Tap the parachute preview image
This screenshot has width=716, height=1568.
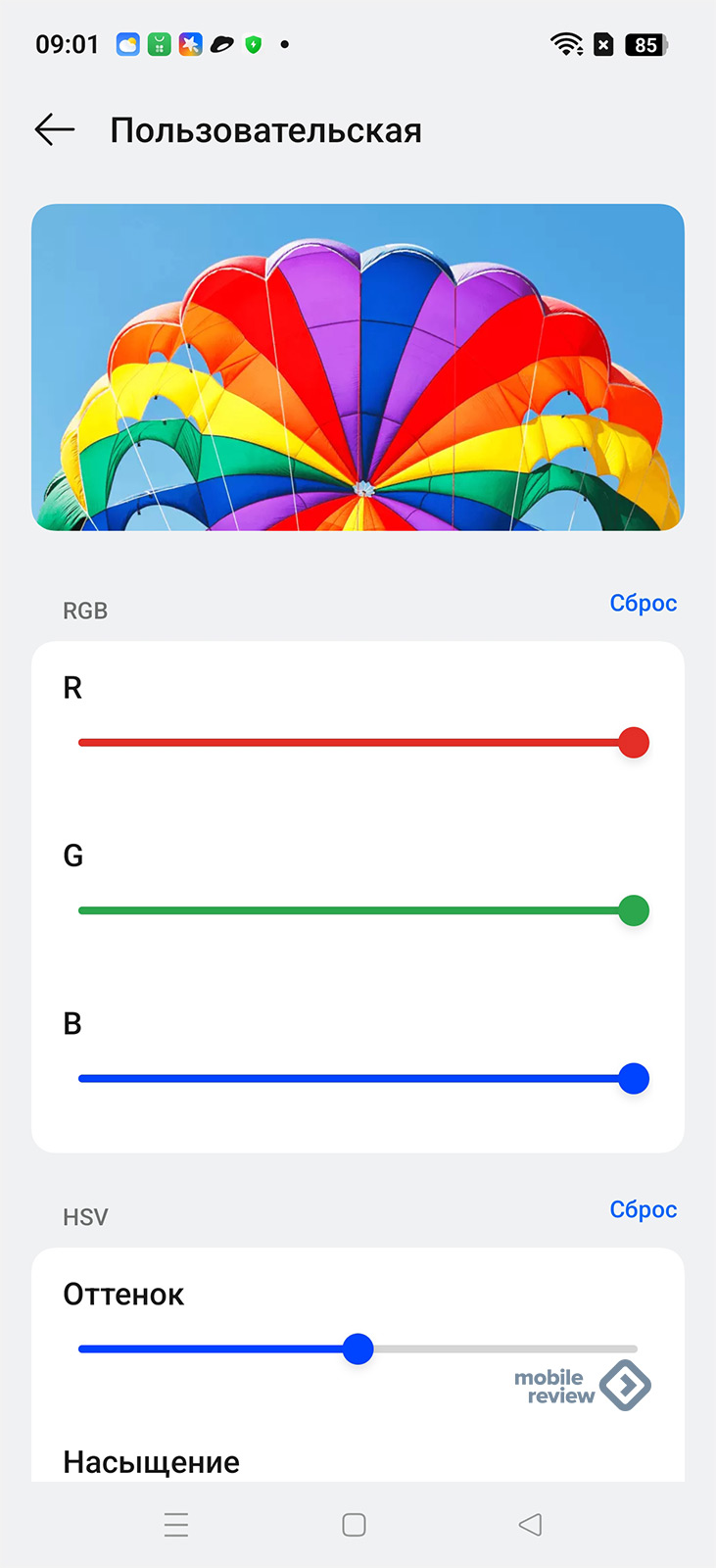[358, 367]
